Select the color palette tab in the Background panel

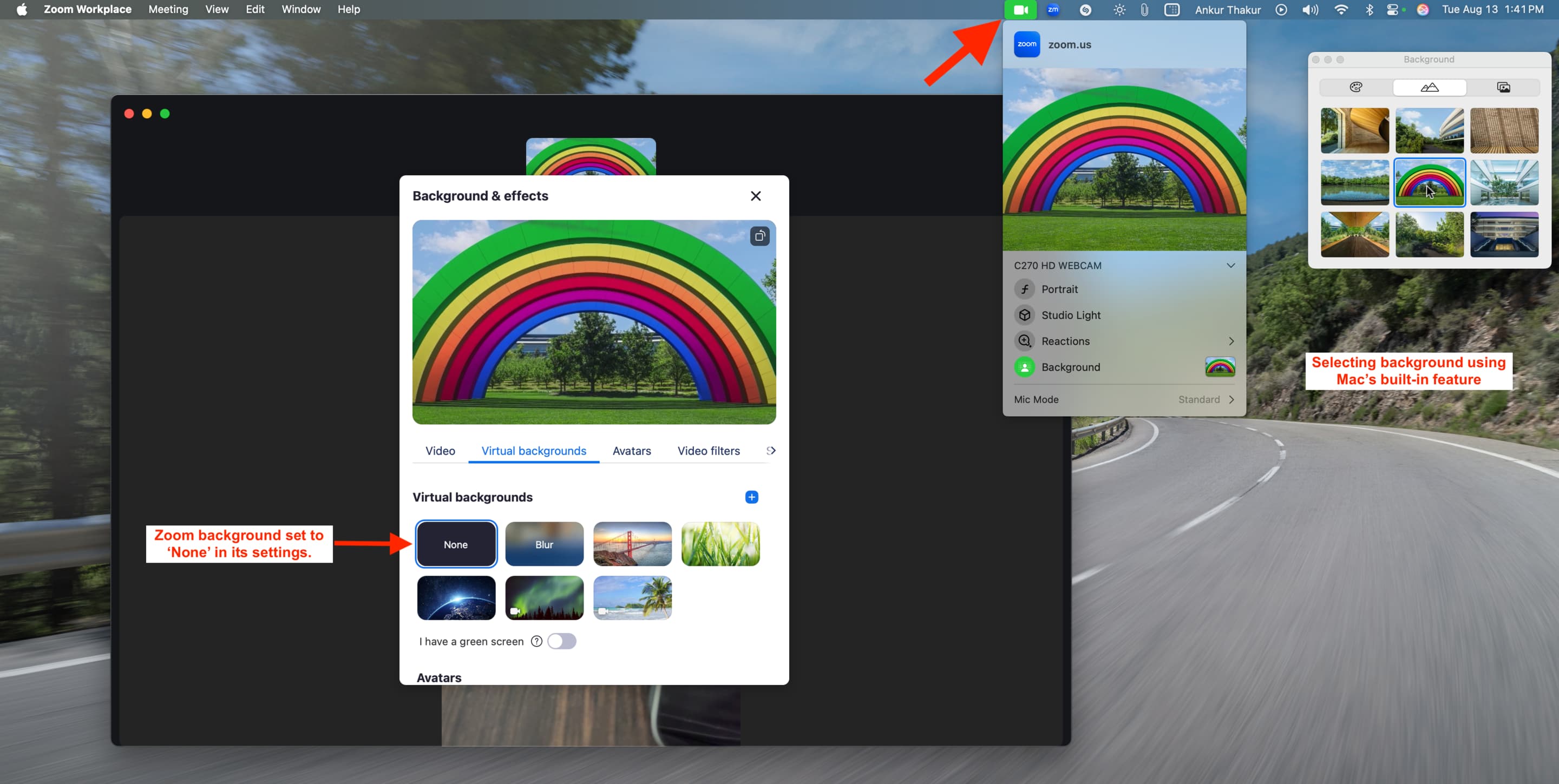point(1355,88)
